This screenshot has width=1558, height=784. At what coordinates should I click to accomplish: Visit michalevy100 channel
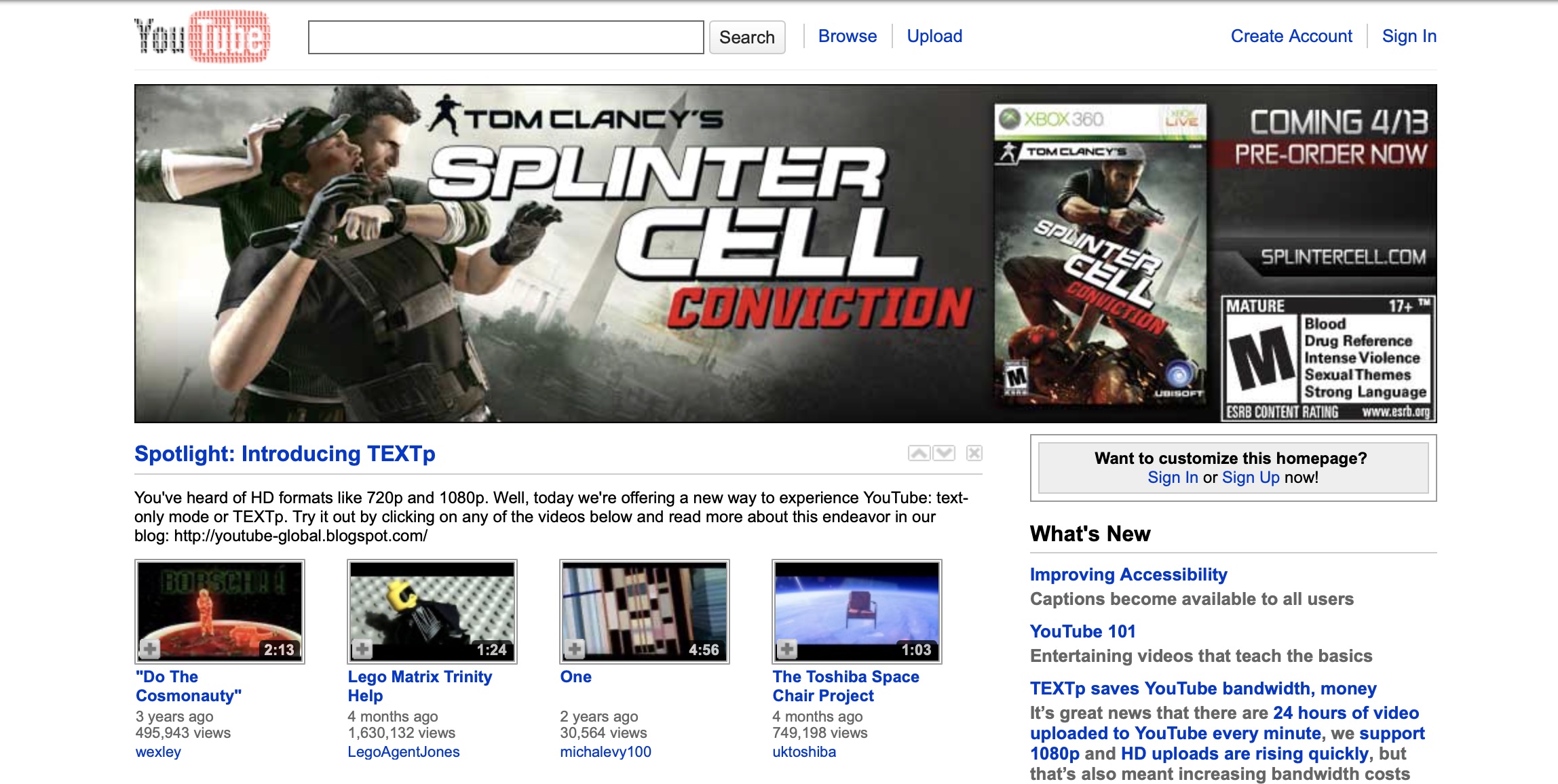click(606, 751)
